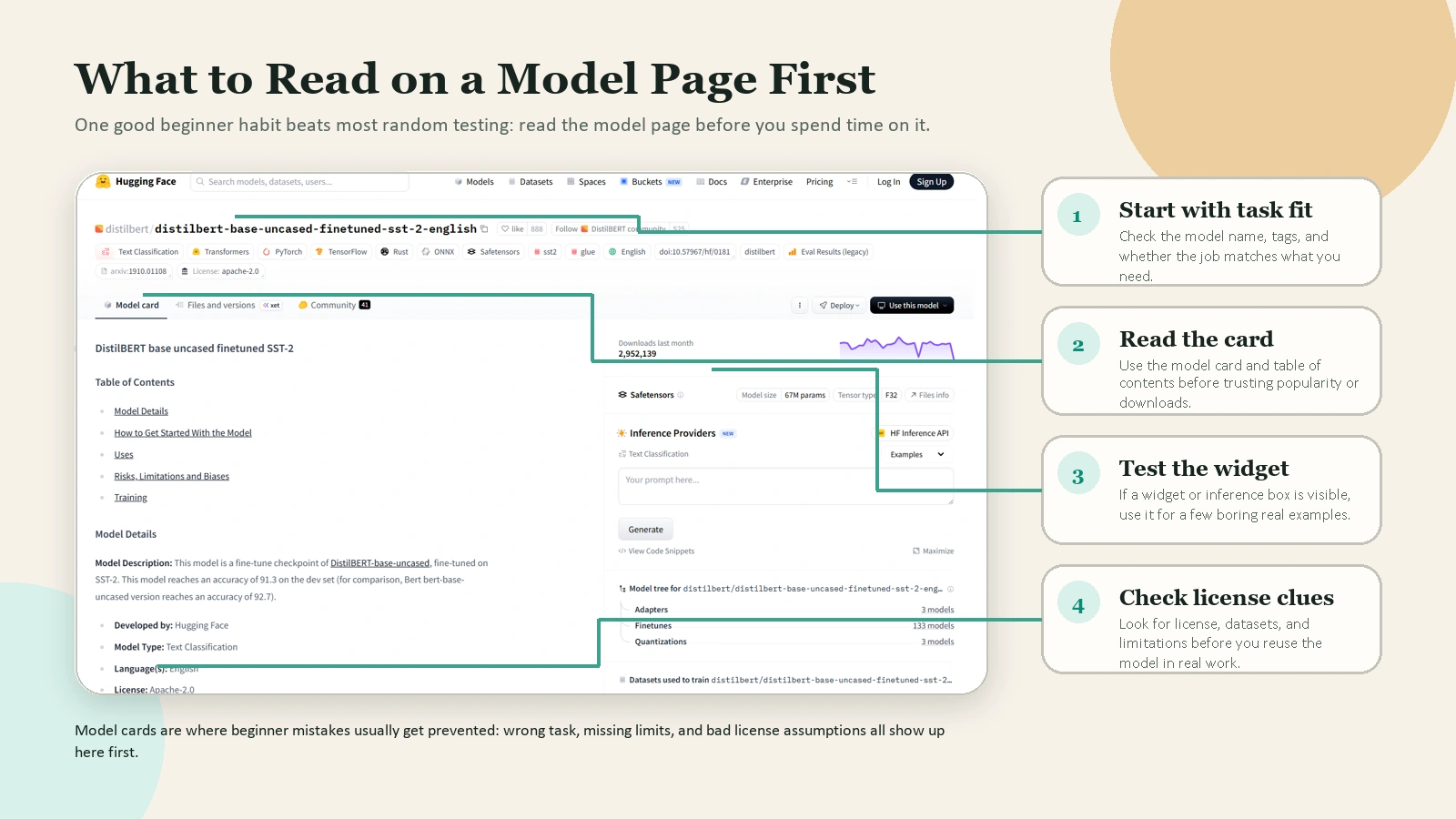Select the TensorFlow tag
The image size is (1456, 819).
(341, 252)
